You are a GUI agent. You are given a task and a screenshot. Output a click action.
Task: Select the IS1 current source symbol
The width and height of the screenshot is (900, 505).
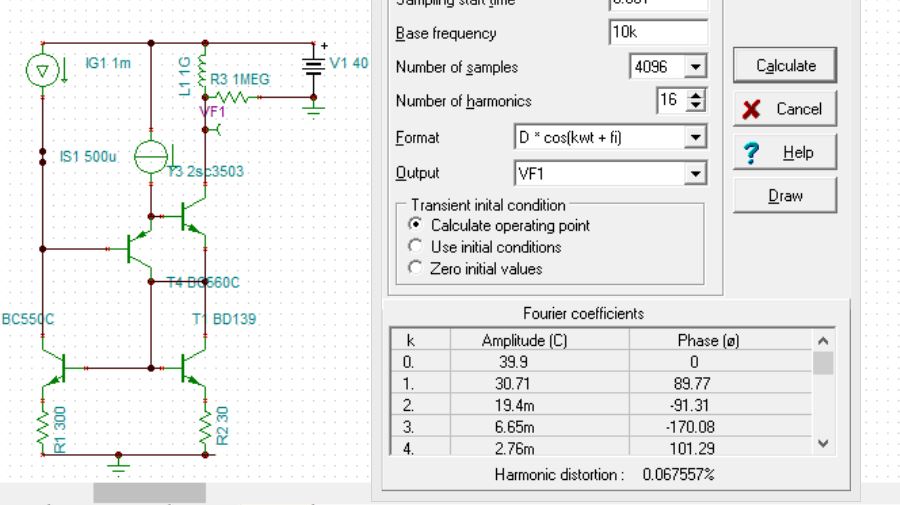pos(151,156)
